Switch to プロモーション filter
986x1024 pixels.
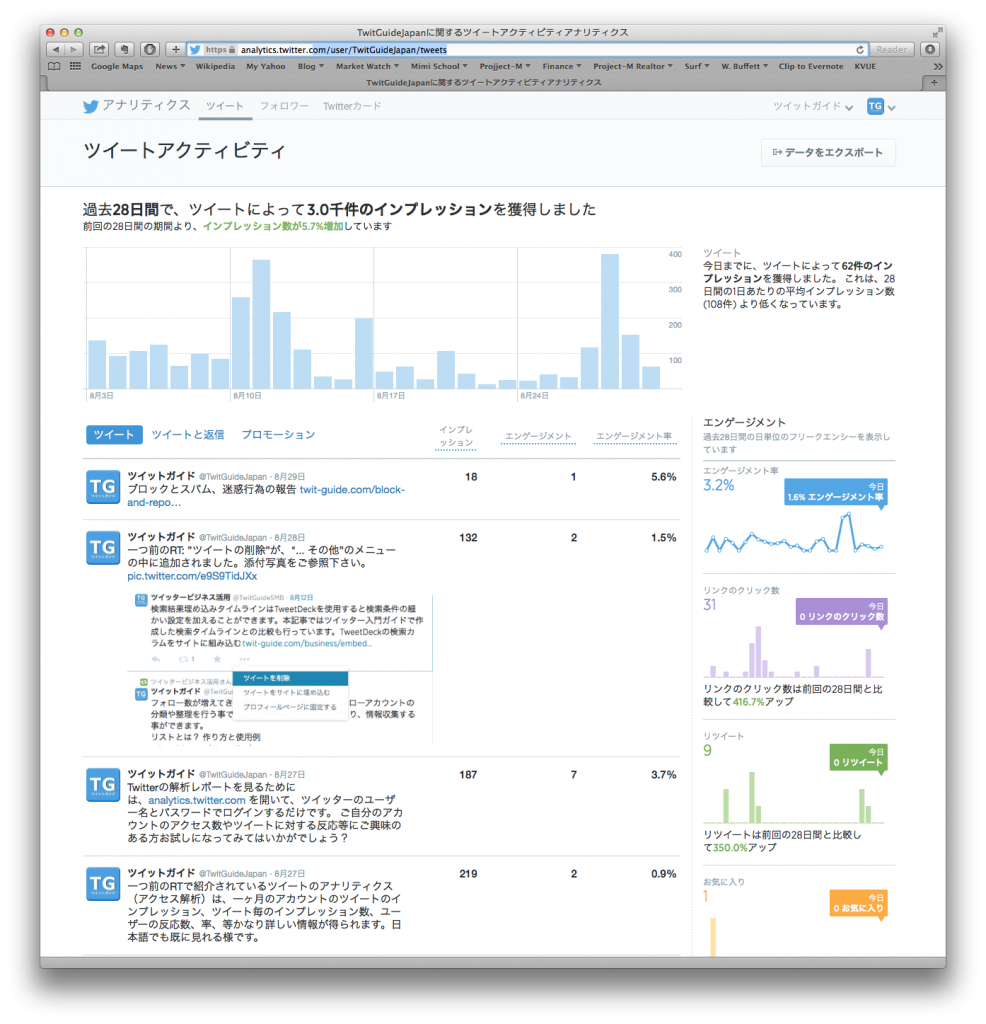tap(278, 434)
